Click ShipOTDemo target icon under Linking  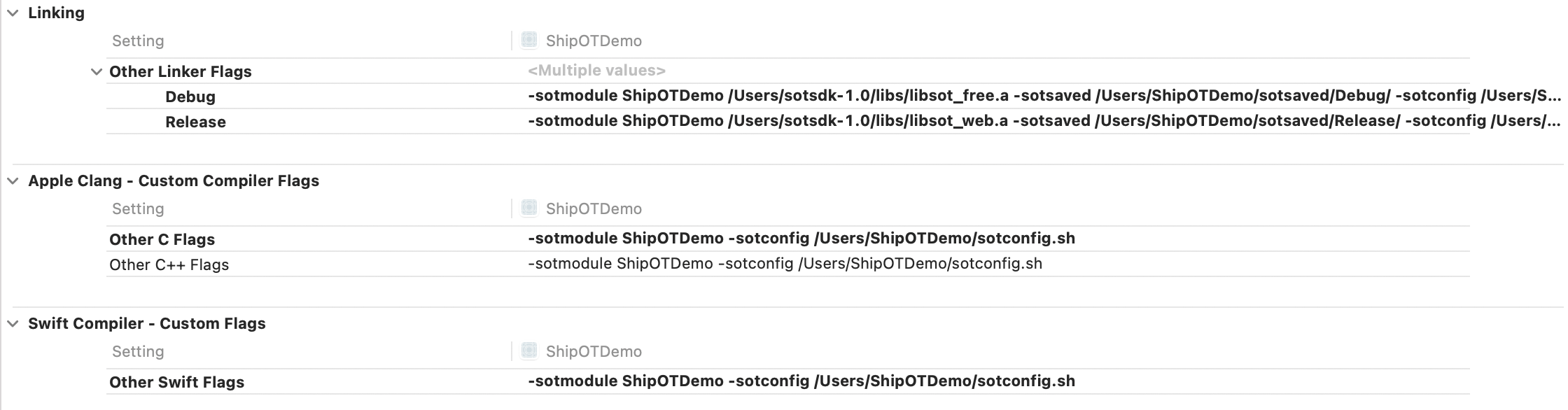pos(529,40)
